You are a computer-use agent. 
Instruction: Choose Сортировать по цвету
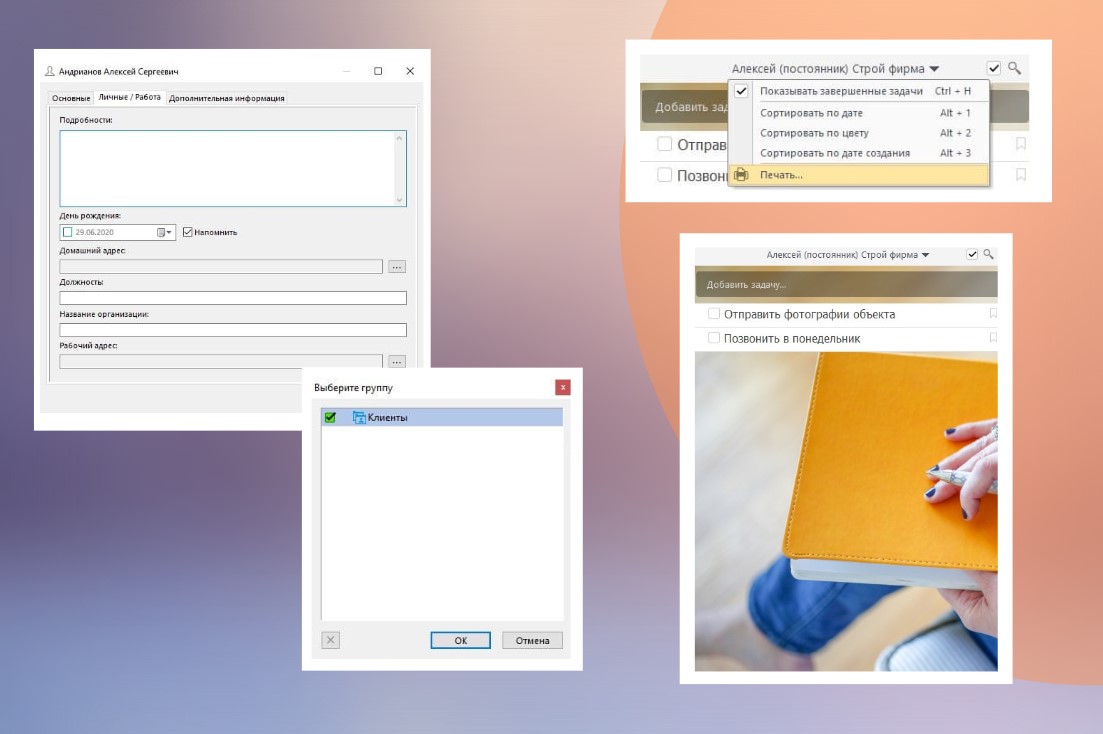[x=859, y=132]
